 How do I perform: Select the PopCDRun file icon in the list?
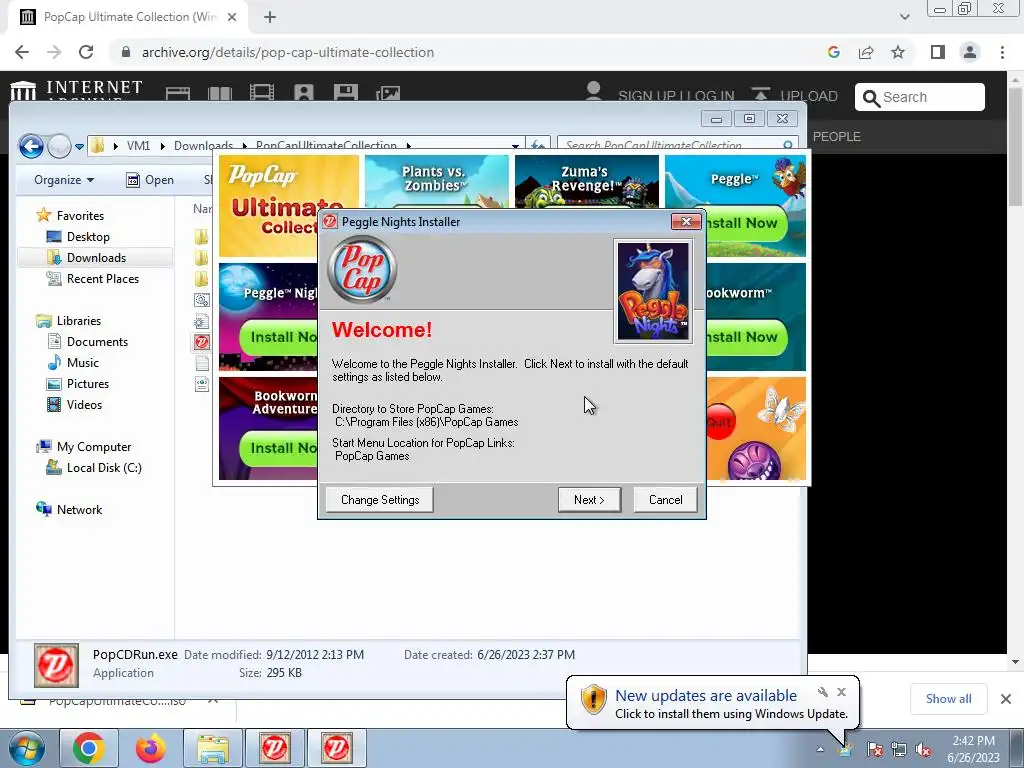(202, 342)
